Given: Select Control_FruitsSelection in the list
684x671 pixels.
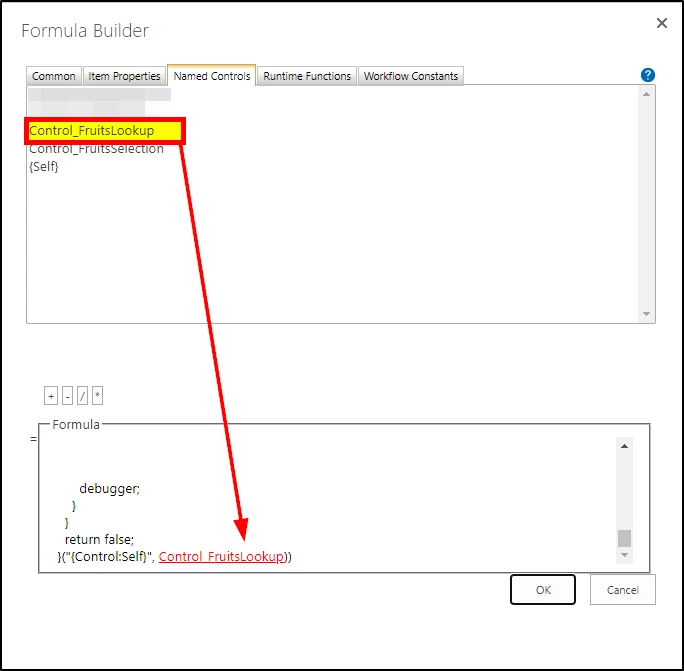Looking at the screenshot, I should [x=96, y=149].
